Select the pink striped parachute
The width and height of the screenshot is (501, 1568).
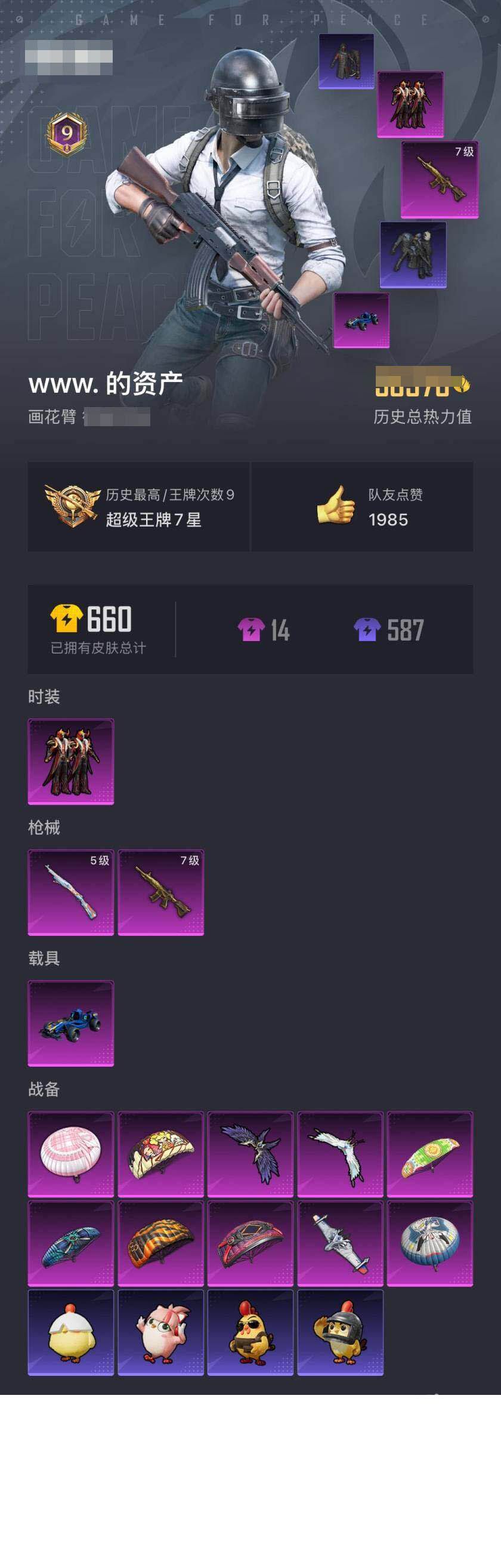pyautogui.click(x=70, y=1154)
